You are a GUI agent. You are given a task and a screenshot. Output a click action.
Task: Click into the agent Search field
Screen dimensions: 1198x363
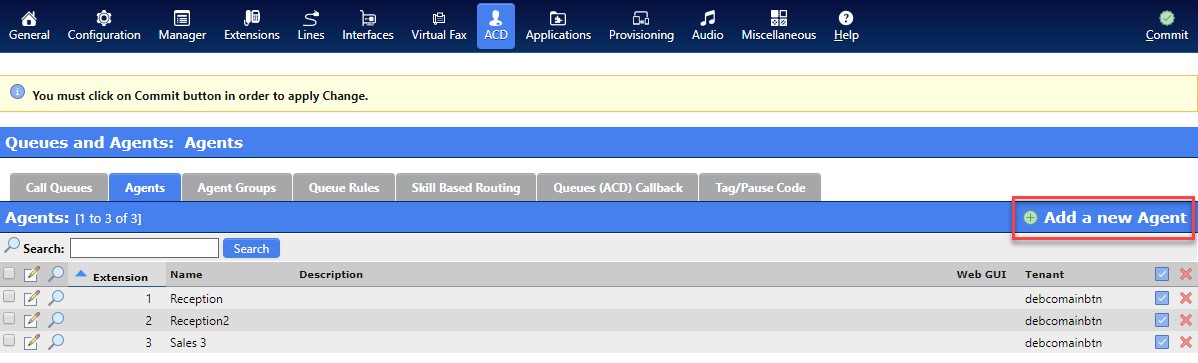(144, 248)
